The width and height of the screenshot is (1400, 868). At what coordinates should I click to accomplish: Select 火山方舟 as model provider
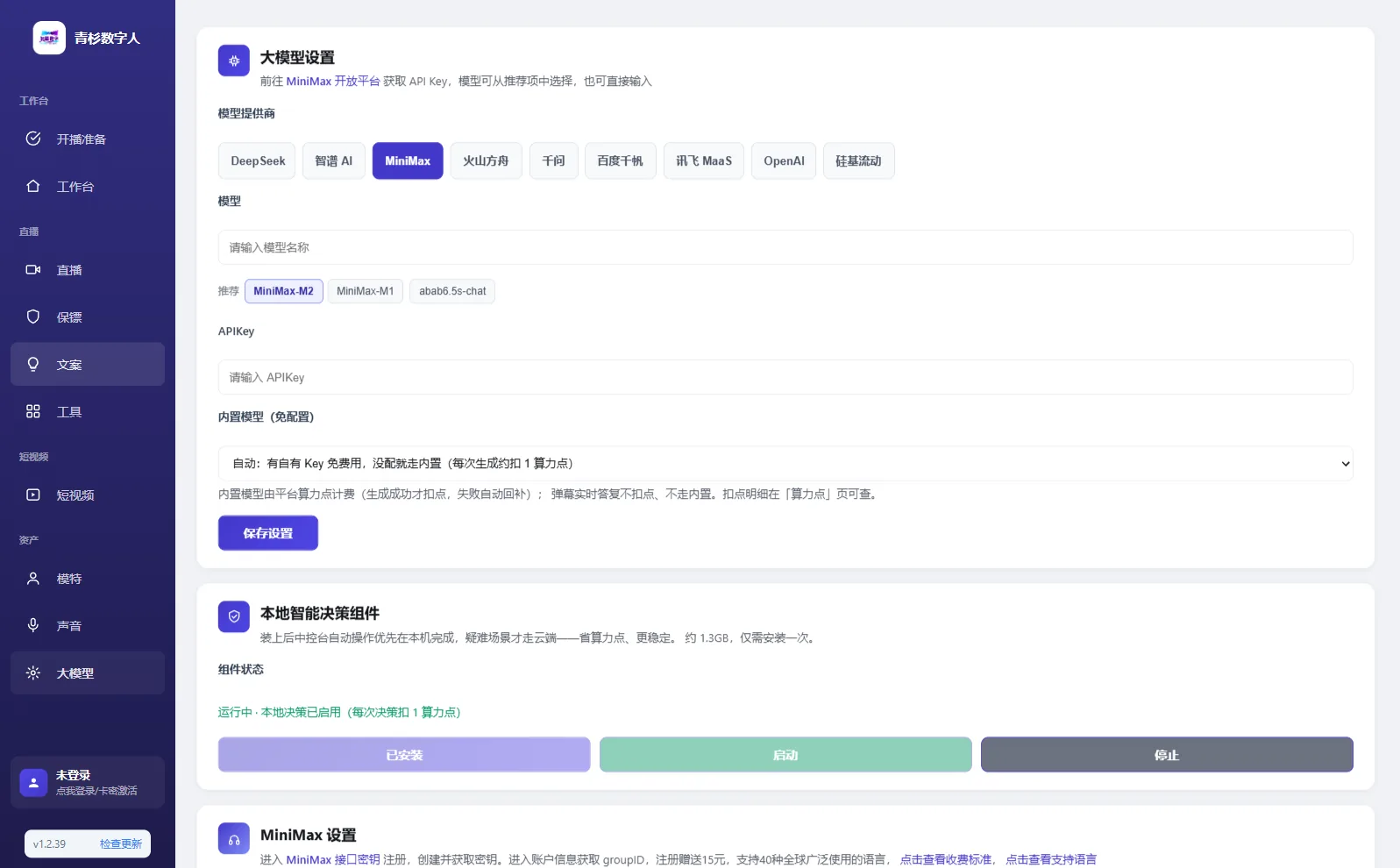point(486,160)
